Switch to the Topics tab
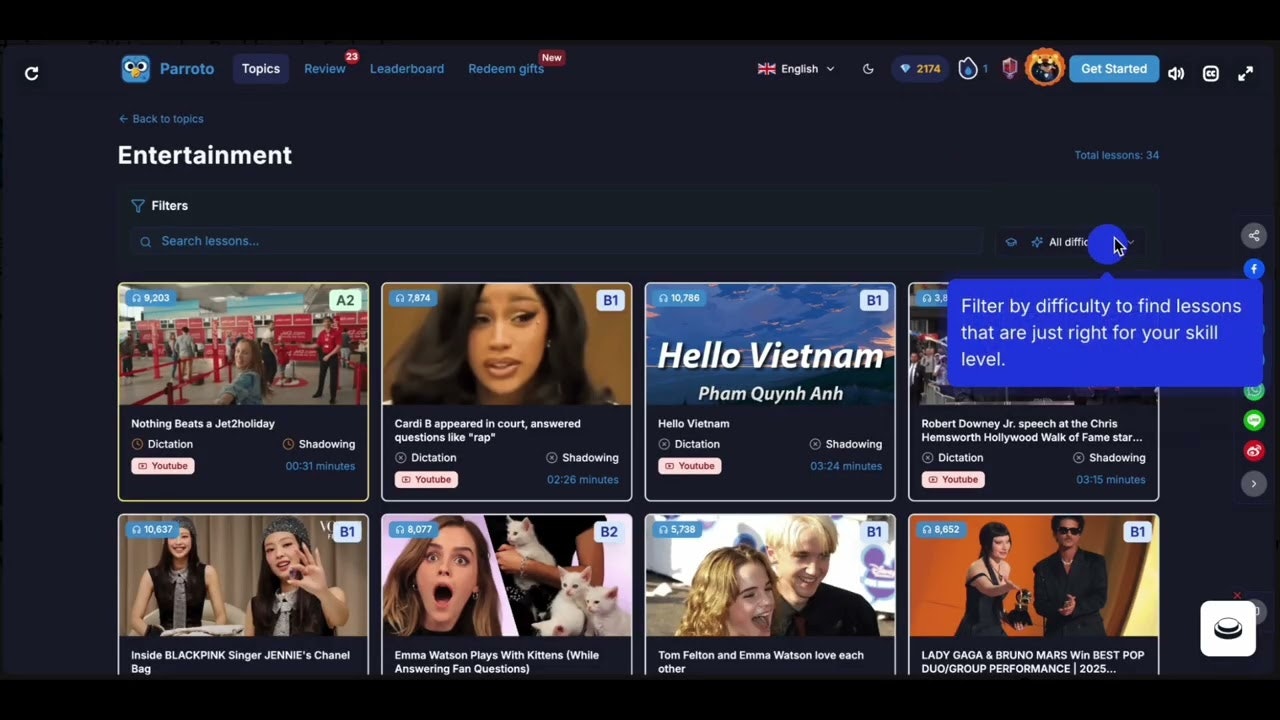The width and height of the screenshot is (1280, 720). tap(261, 69)
